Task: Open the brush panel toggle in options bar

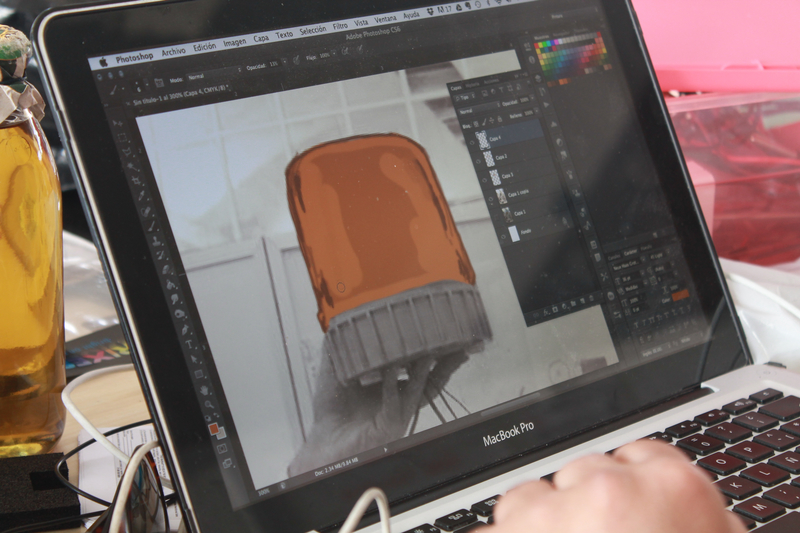Action: [x=159, y=83]
